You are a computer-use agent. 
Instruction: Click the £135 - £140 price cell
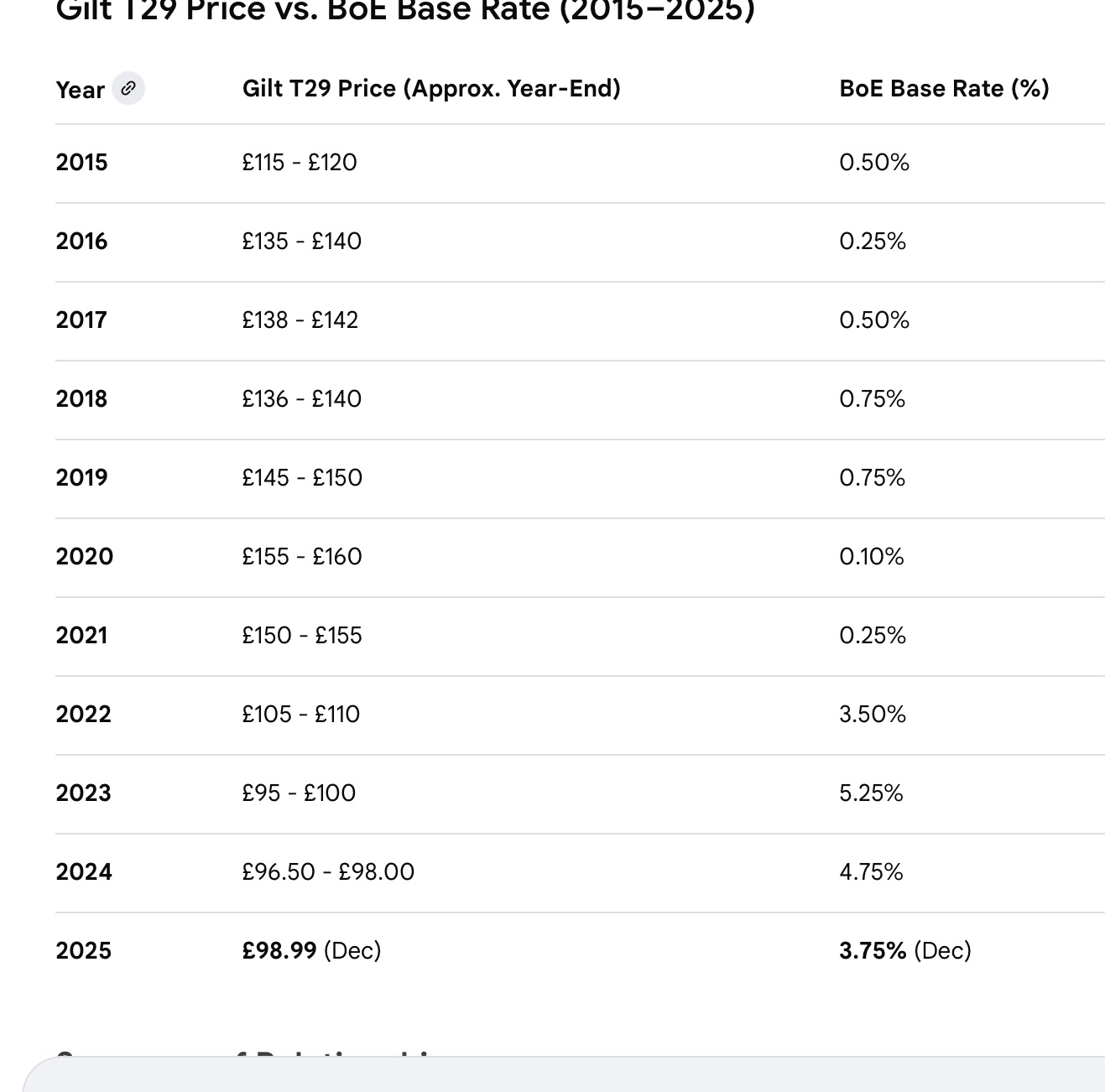[x=301, y=242]
